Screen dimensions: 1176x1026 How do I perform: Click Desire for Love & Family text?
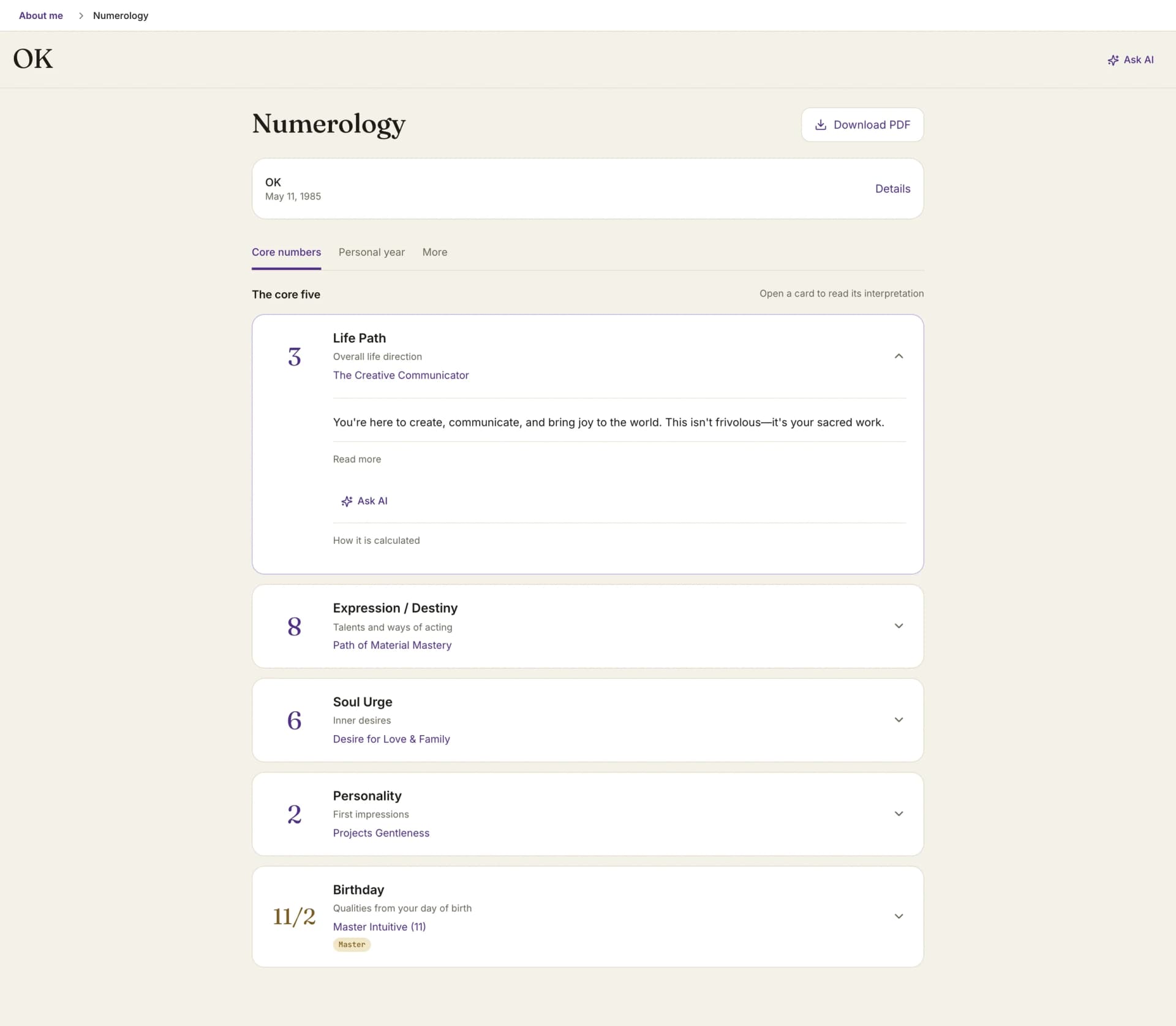(x=391, y=739)
